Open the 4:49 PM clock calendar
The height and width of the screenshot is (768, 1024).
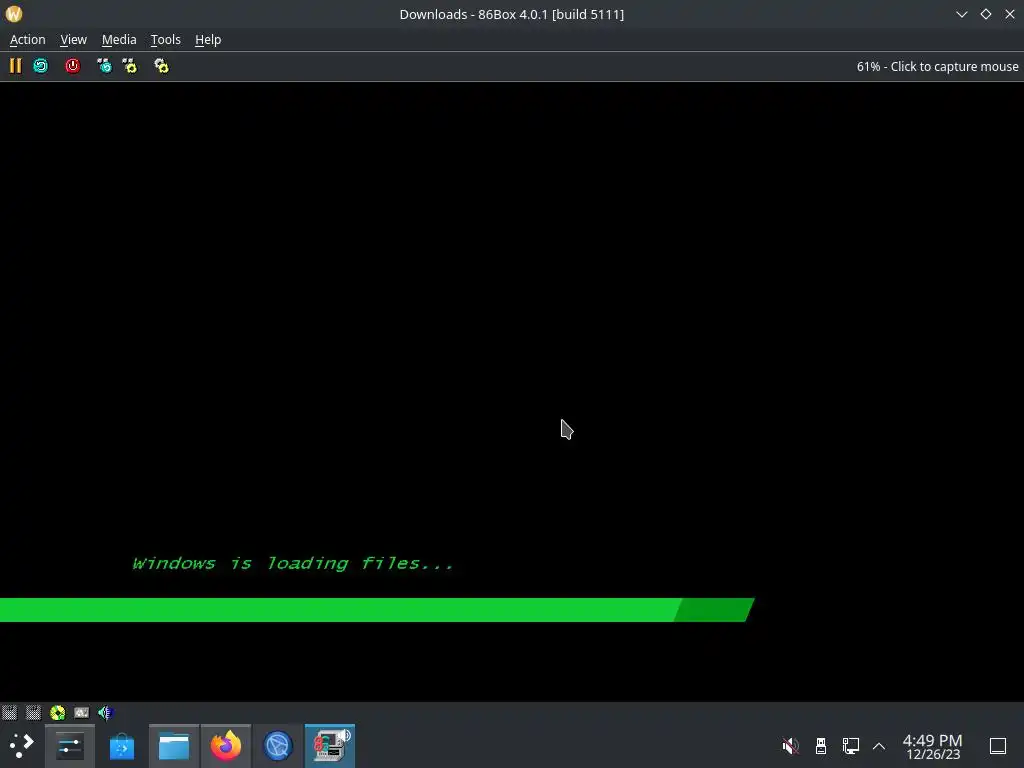pos(933,746)
